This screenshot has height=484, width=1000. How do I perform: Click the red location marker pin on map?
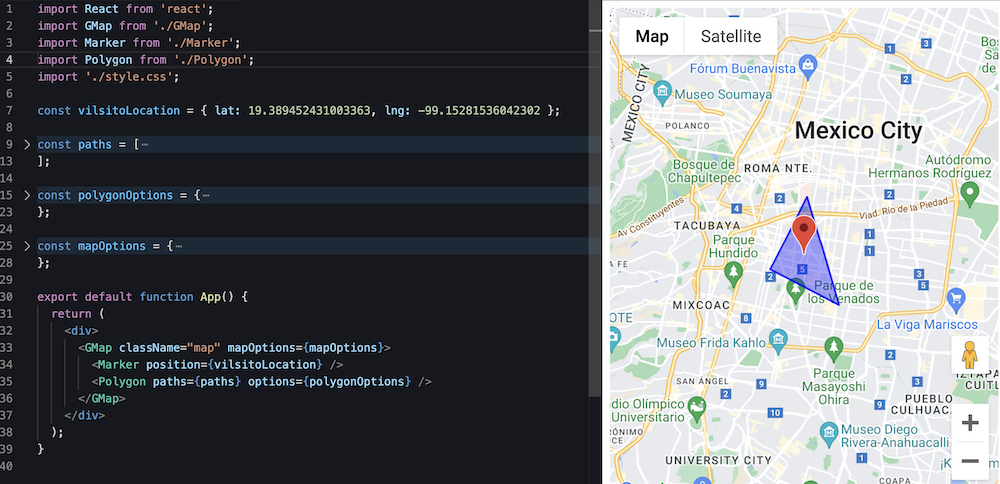[x=804, y=235]
